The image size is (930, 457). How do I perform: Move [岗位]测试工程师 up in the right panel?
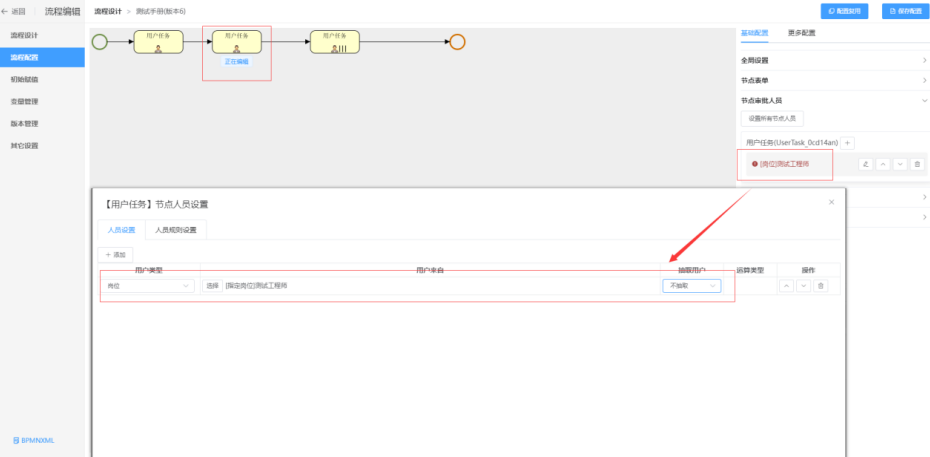coord(883,164)
